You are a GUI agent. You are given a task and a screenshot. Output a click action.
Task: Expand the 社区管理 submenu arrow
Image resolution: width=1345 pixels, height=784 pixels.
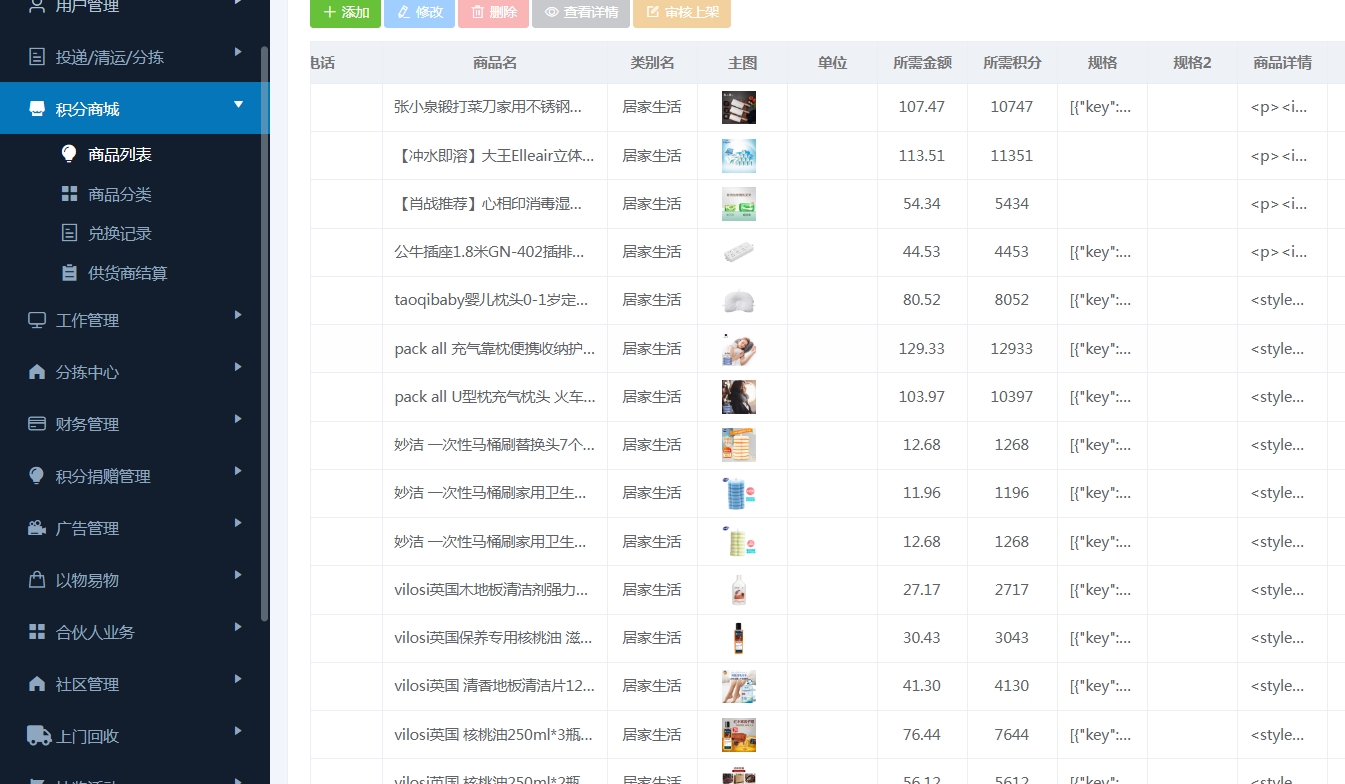(238, 679)
